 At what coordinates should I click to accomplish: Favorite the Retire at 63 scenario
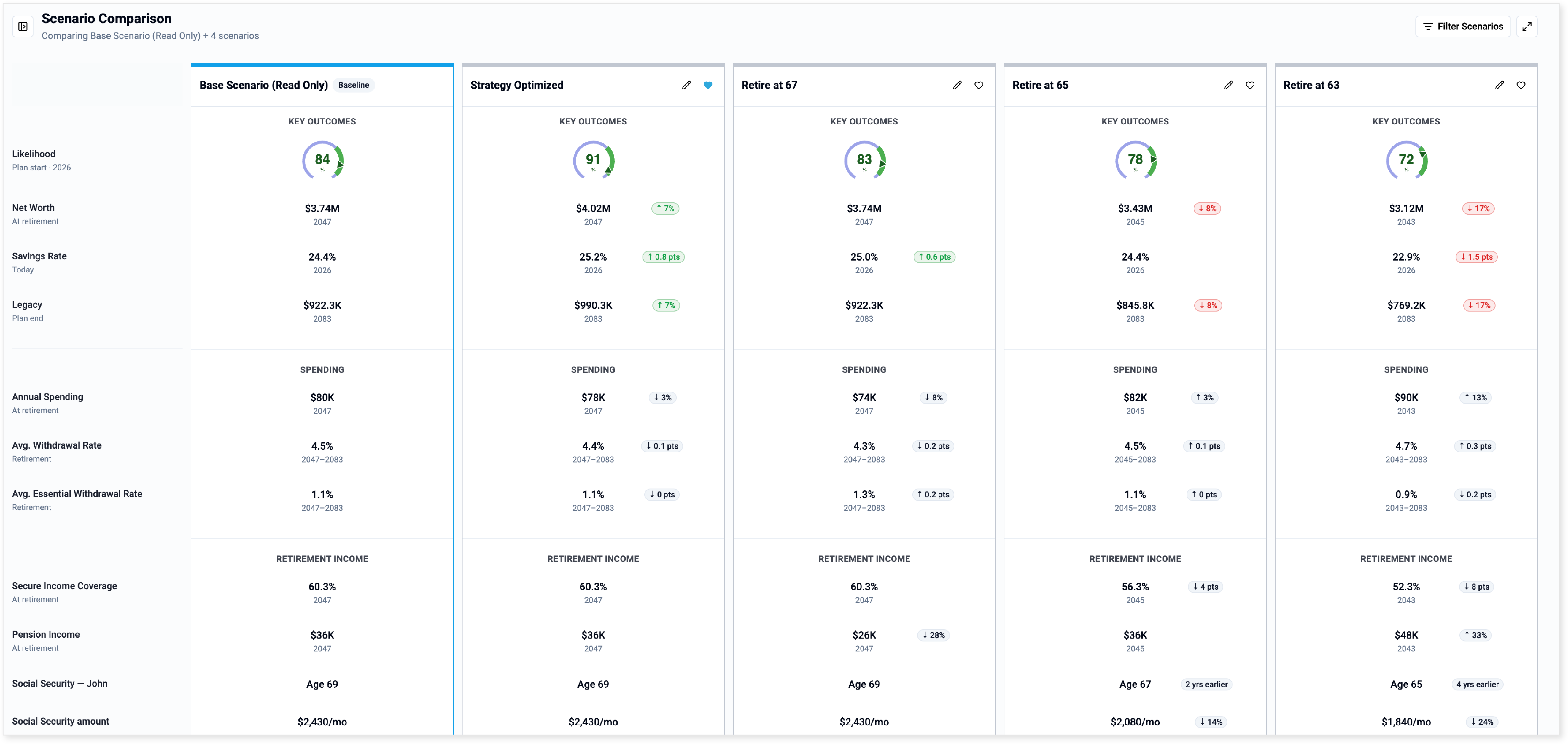tap(1520, 85)
